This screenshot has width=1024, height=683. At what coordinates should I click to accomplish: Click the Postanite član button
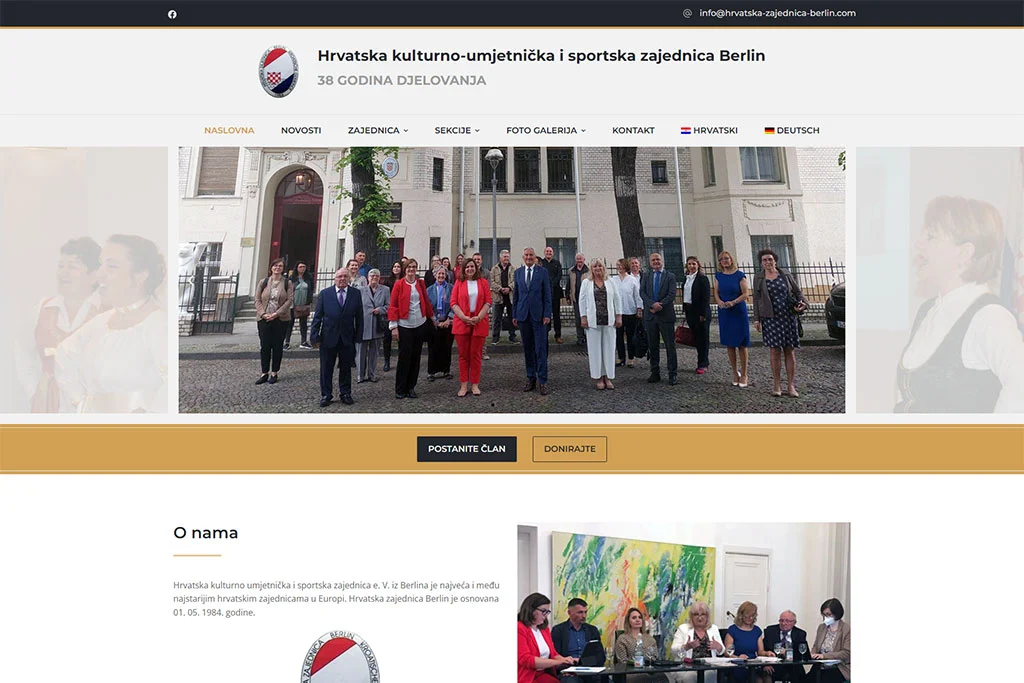tap(467, 449)
